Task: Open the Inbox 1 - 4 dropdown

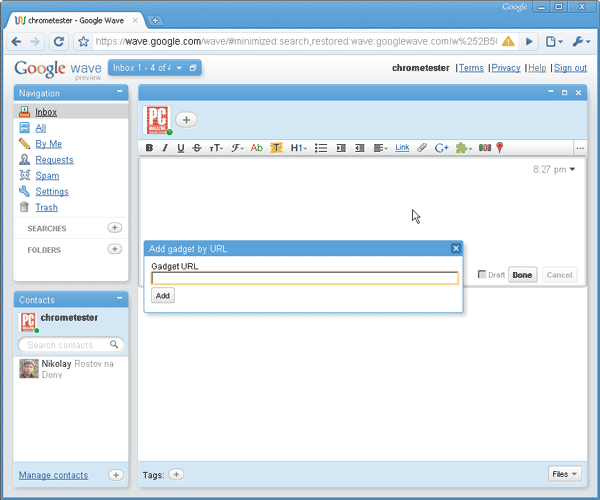Action: pyautogui.click(x=179, y=68)
